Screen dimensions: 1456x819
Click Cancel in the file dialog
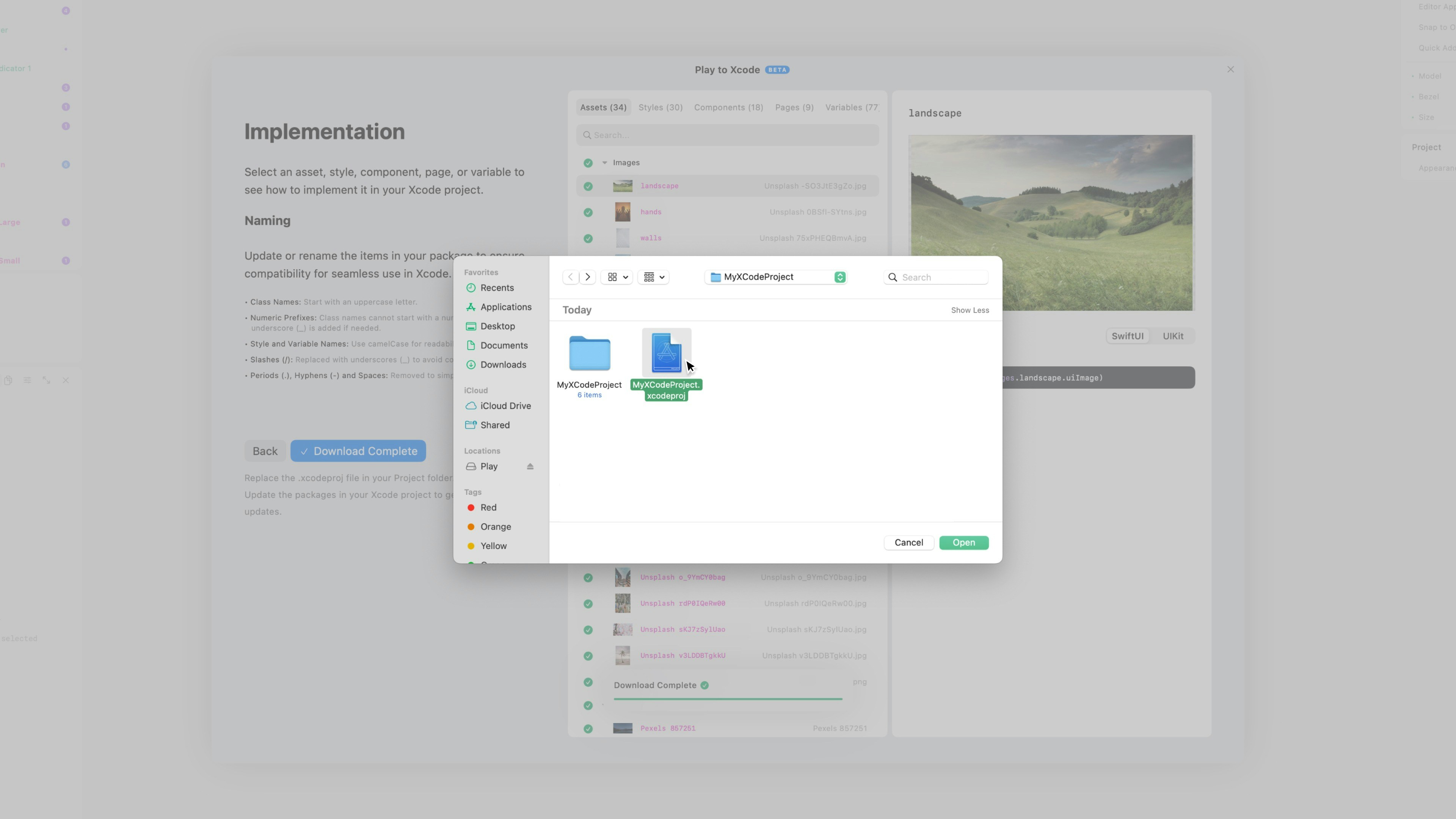click(908, 543)
